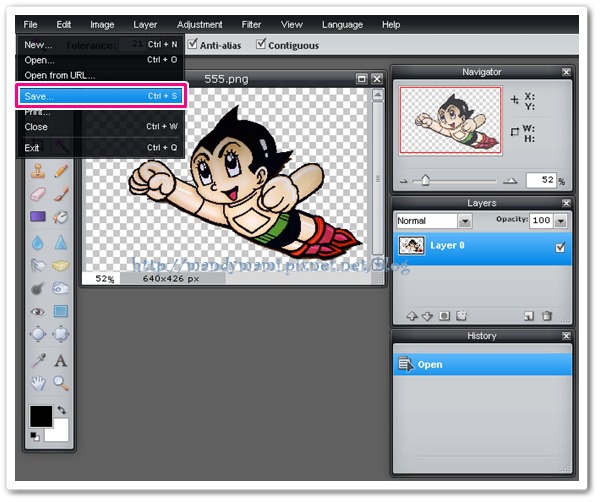Choose Exit from File menu
The width and height of the screenshot is (600, 502).
101,148
